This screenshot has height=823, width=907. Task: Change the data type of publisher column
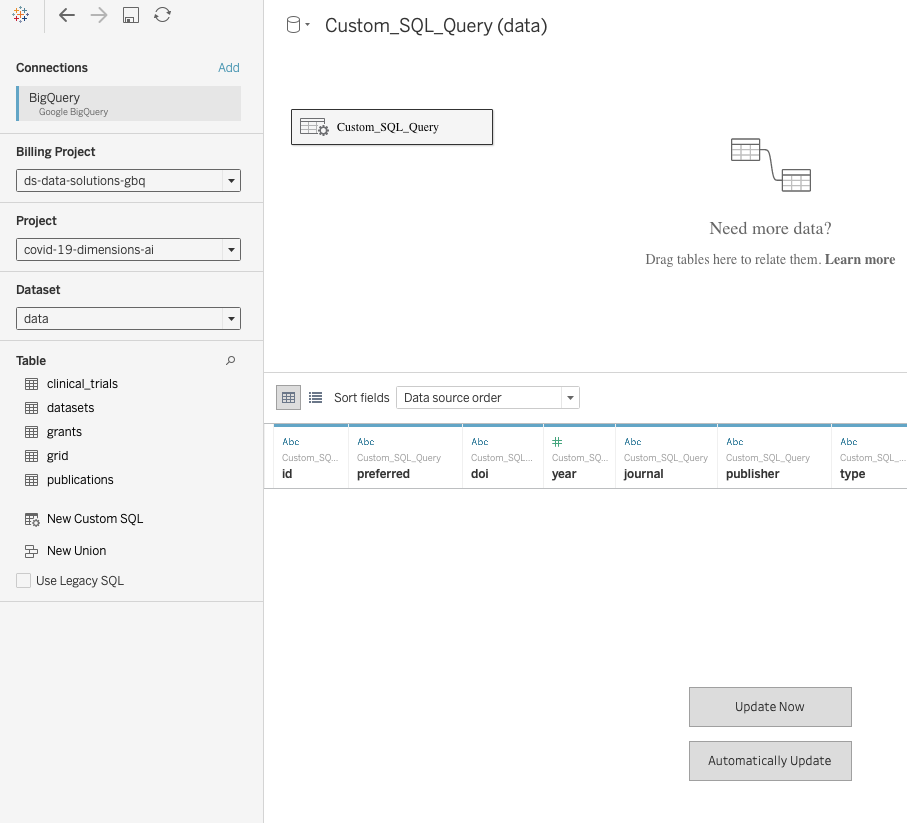pos(735,442)
